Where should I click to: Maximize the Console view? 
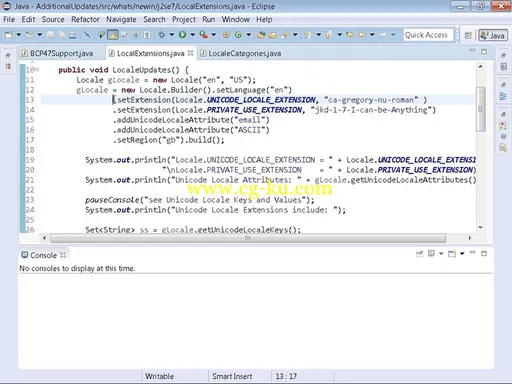point(484,254)
